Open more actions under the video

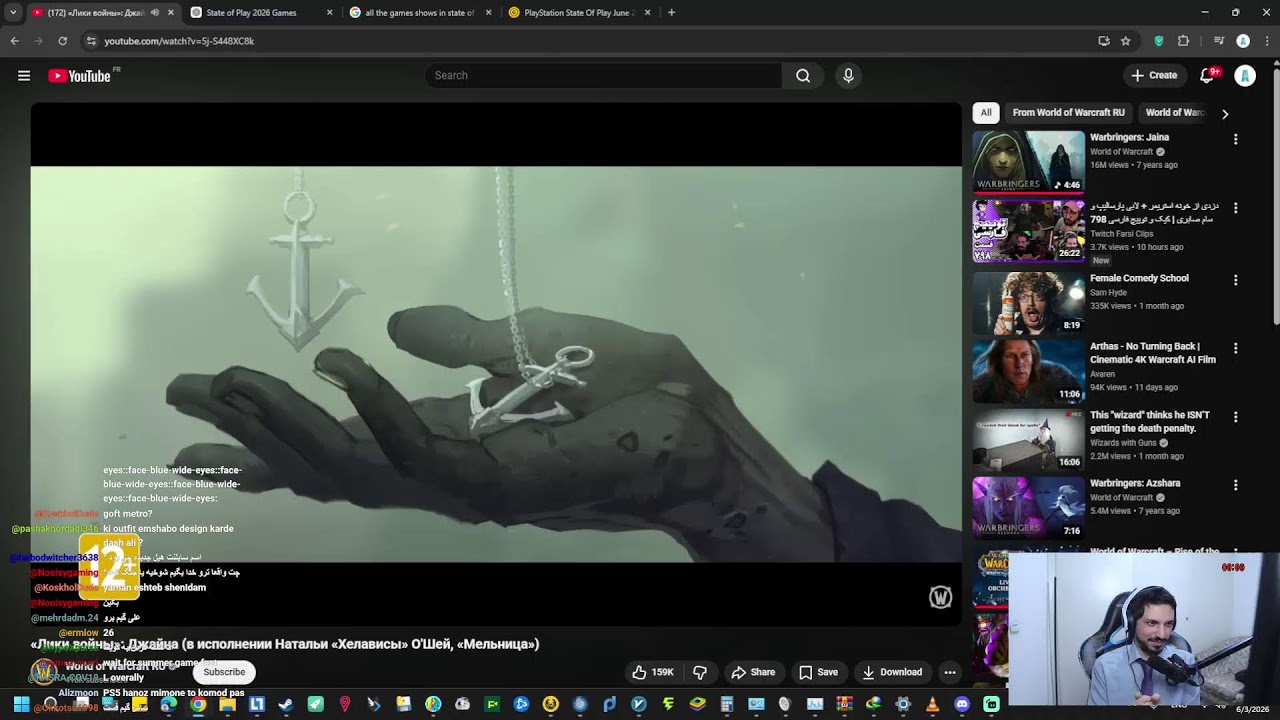(950, 672)
